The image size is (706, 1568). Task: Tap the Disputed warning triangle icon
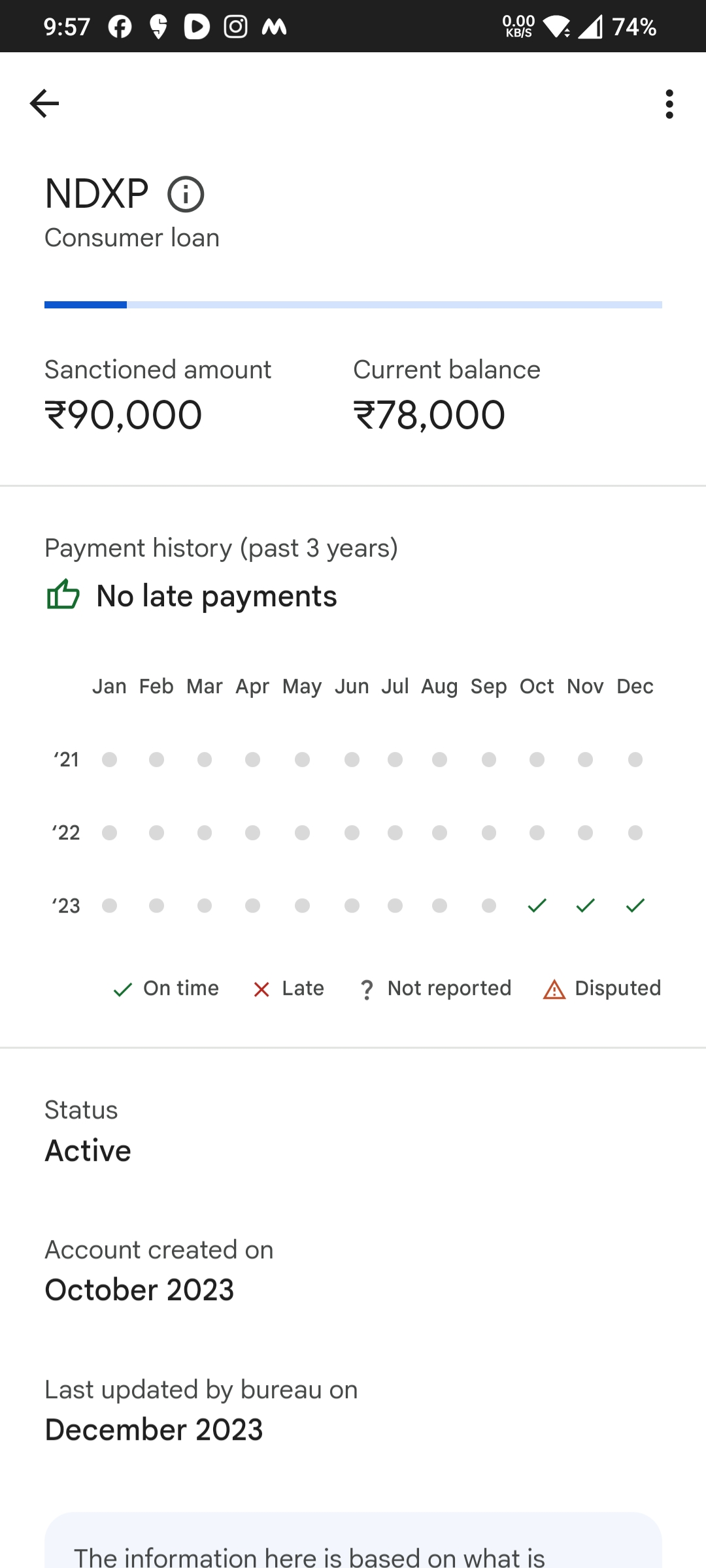[554, 990]
